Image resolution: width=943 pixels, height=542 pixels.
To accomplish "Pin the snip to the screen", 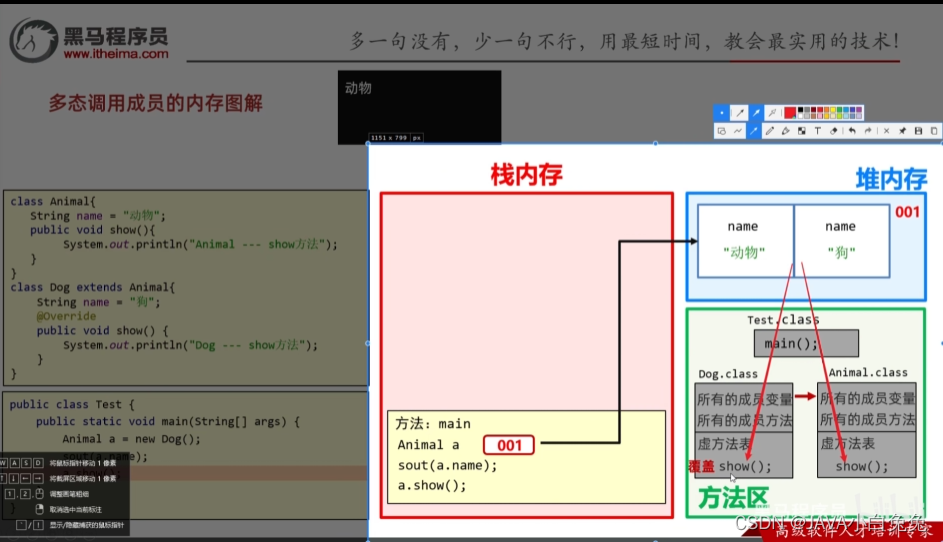I will [903, 131].
